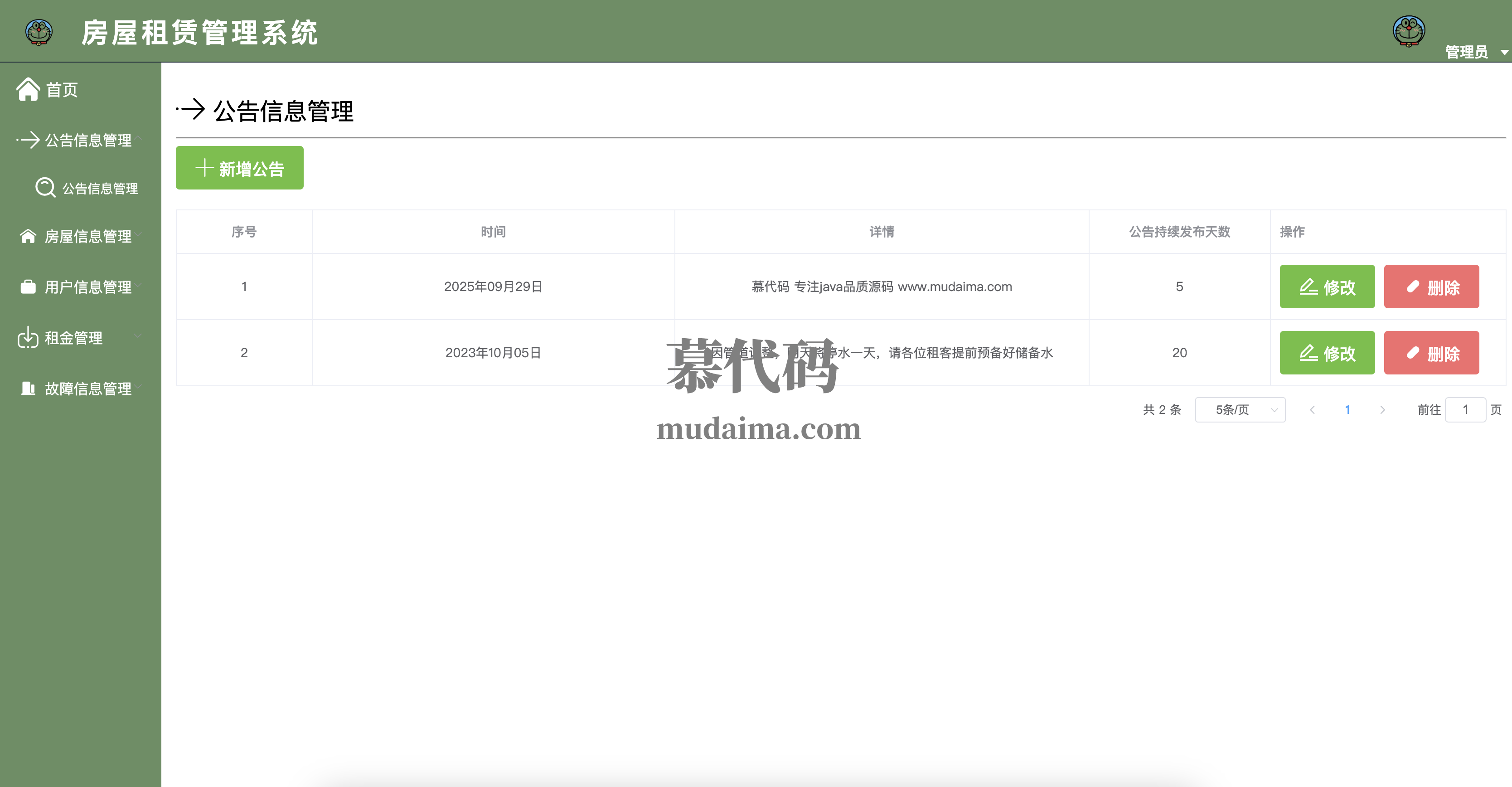Select 公告信息管理 submenu search icon

[45, 188]
